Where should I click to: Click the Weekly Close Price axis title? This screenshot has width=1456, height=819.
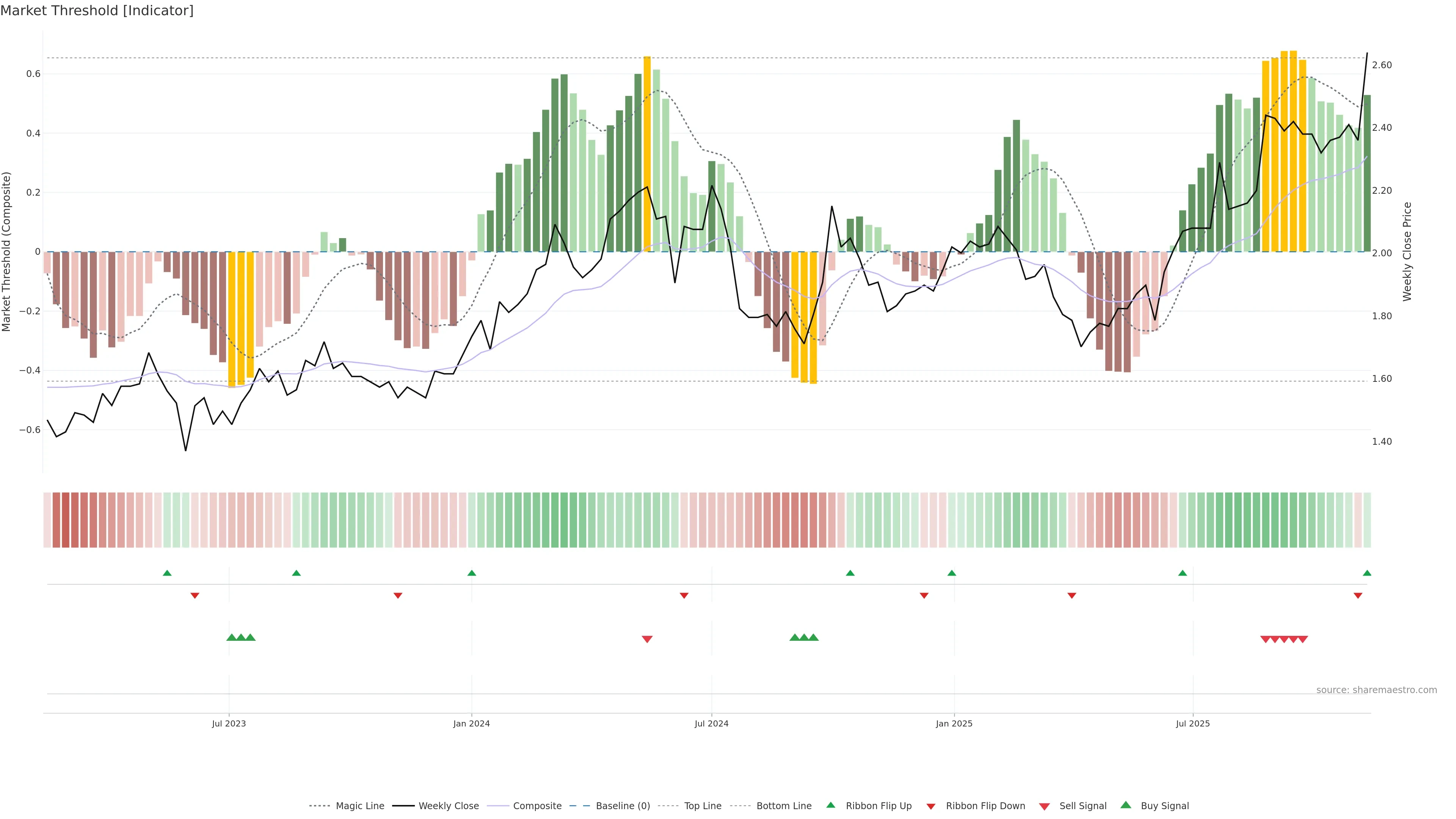point(1407,251)
